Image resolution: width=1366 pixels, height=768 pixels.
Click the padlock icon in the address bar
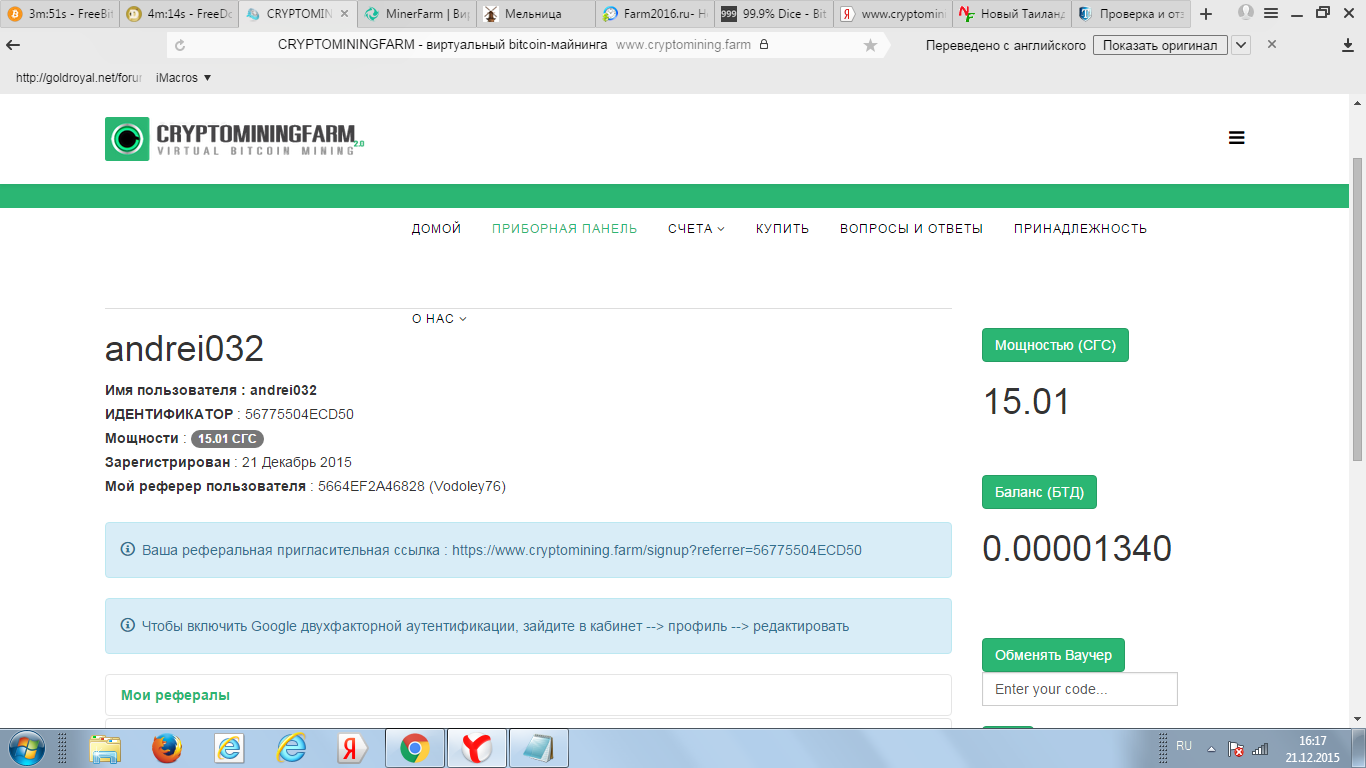[x=764, y=45]
